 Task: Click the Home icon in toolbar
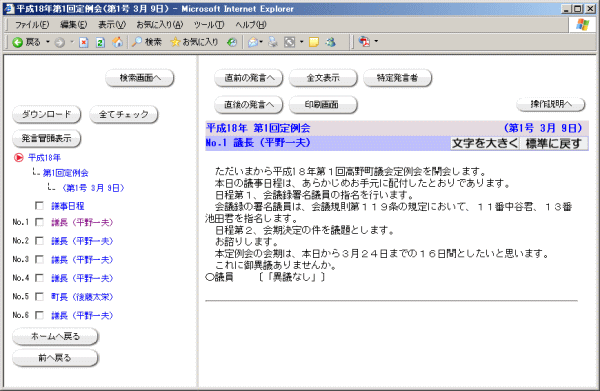[x=117, y=42]
